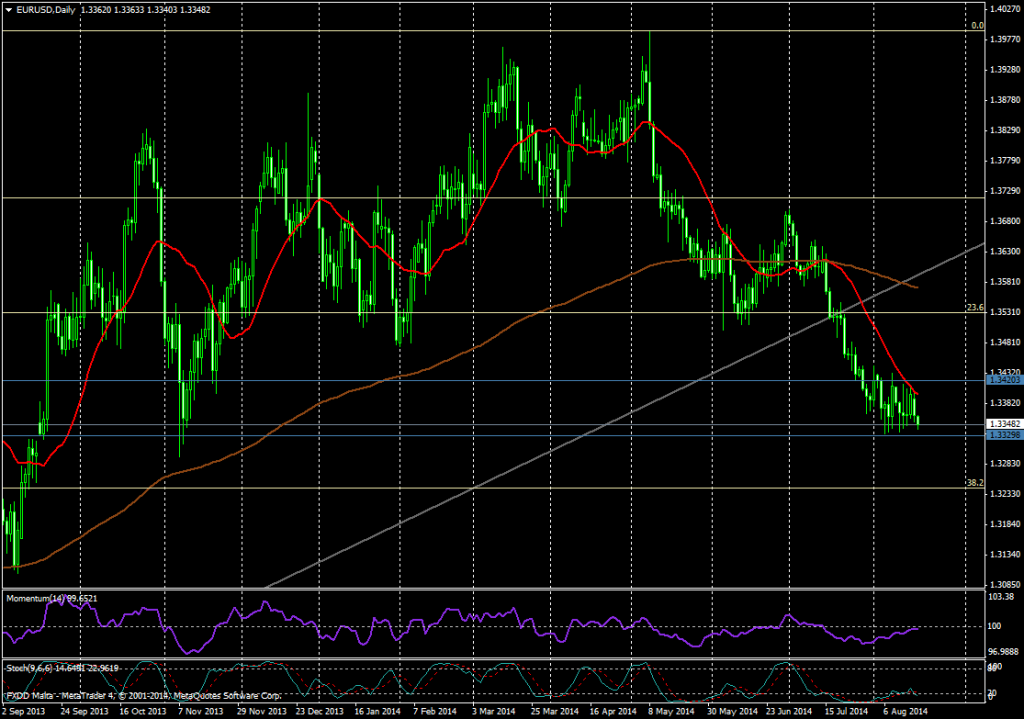Screen dimensions: 1024x719
Task: Click the Fibonacci 0.0 level label
Action: click(x=977, y=25)
